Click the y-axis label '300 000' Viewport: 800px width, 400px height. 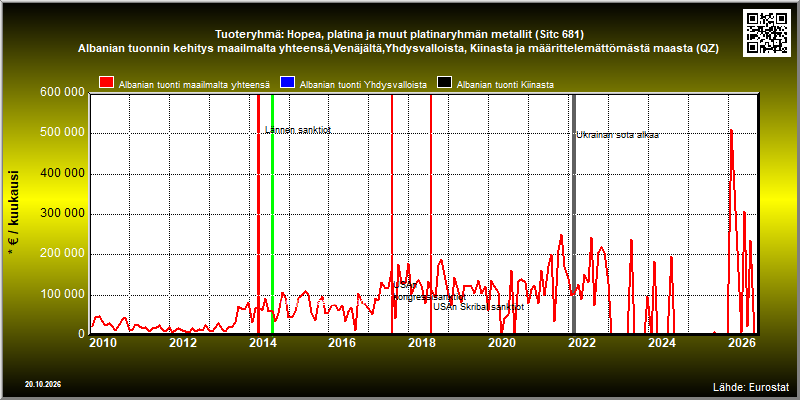click(x=62, y=214)
